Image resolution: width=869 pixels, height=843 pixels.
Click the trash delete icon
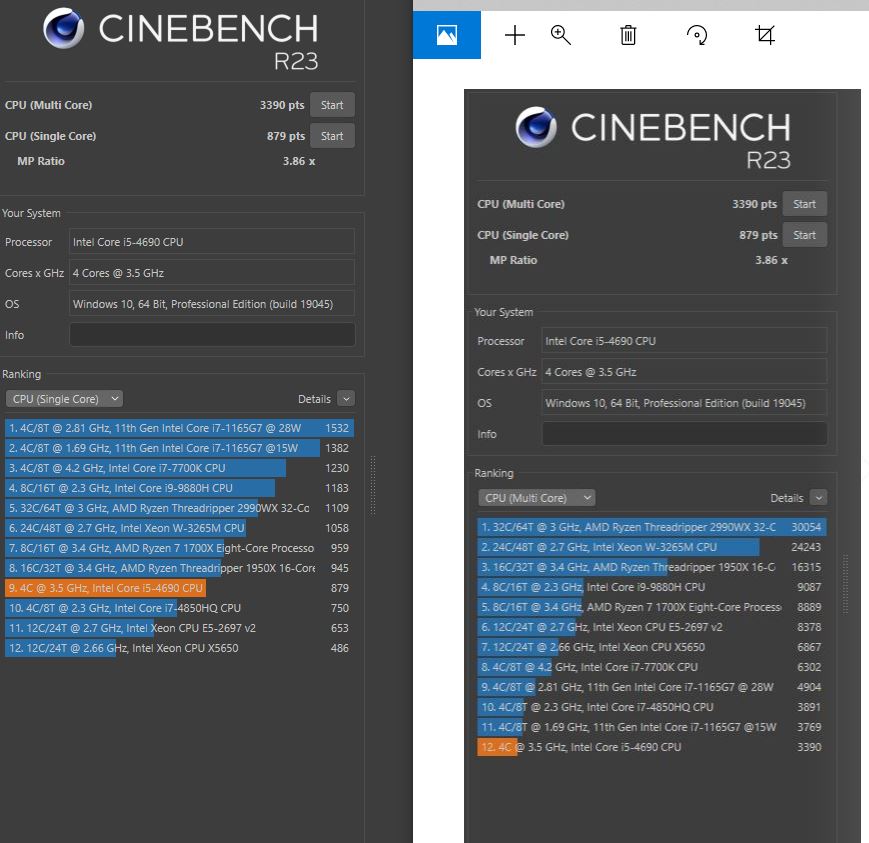click(628, 35)
